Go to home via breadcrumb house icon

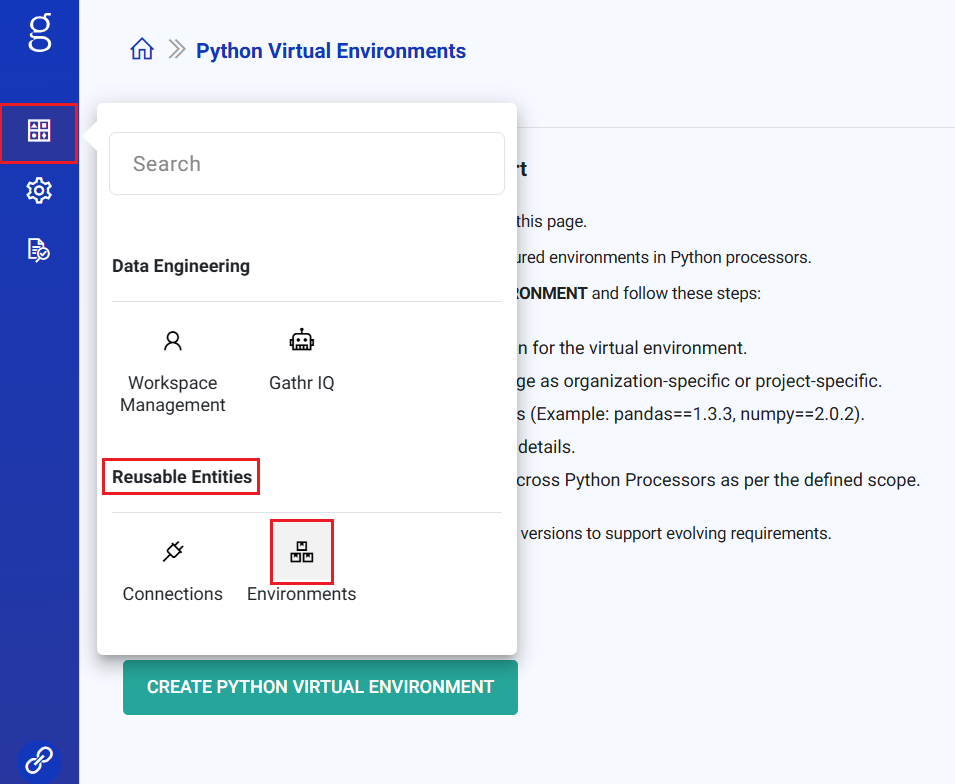(x=142, y=50)
